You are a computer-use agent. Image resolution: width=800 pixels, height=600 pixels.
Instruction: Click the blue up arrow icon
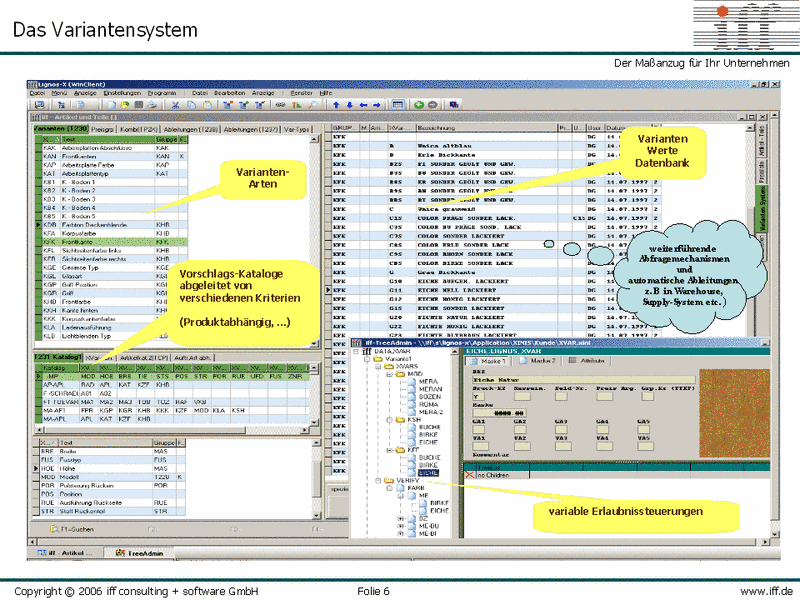tap(336, 105)
